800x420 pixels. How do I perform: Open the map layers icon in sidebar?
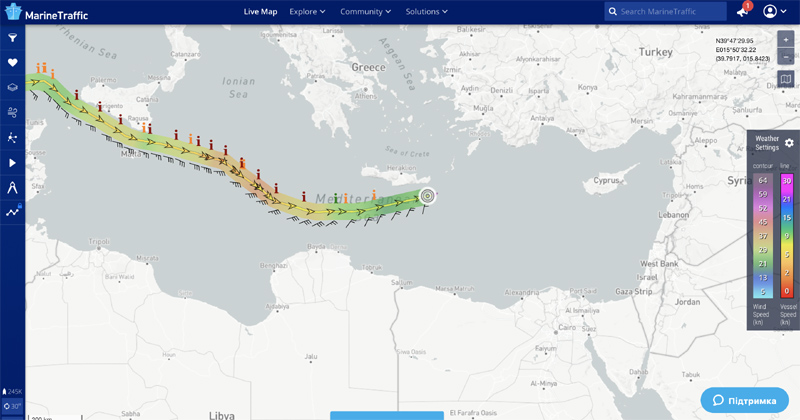pos(13,88)
